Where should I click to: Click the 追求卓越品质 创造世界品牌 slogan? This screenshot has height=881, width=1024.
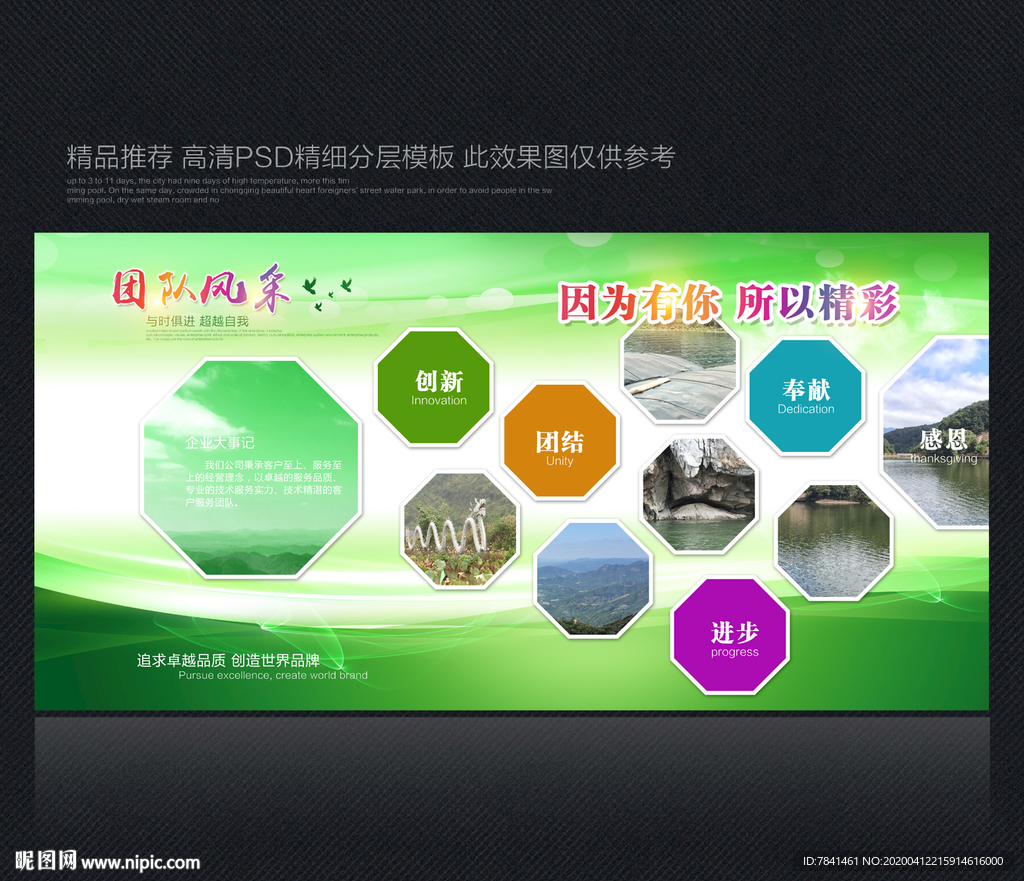[x=228, y=660]
